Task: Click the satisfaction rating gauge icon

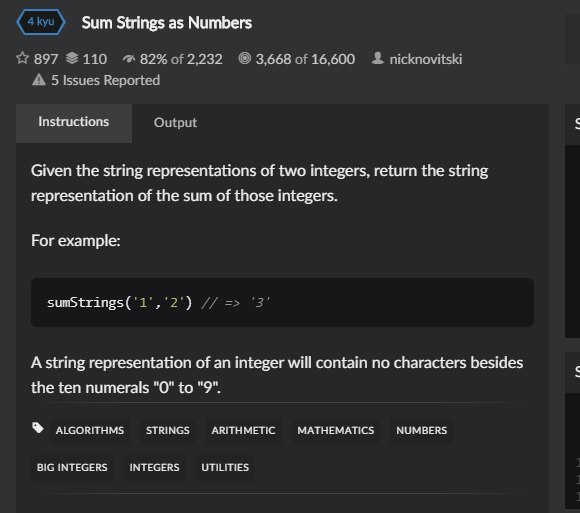Action: (x=129, y=59)
